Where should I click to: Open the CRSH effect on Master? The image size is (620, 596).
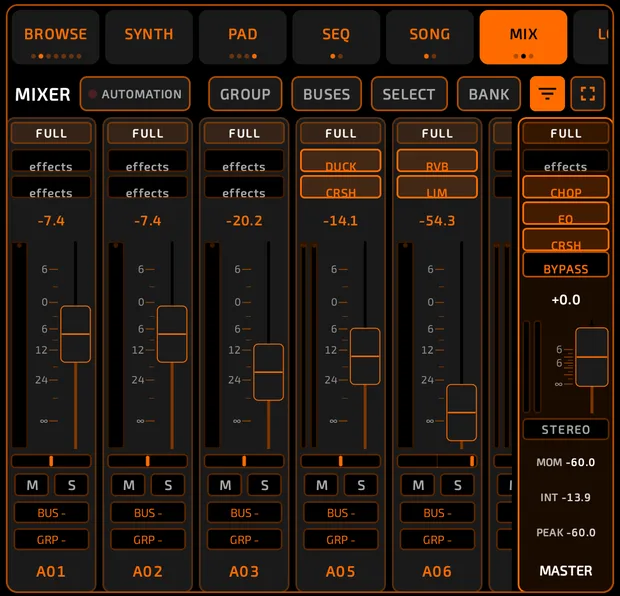[566, 240]
